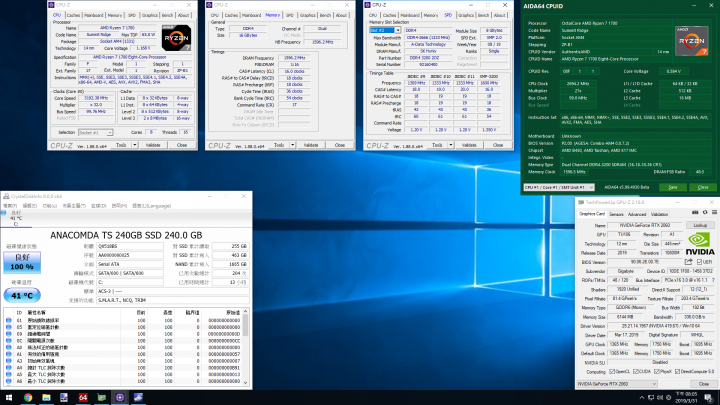
Task: Toggle the PhysX checkbox
Action: pyautogui.click(x=657, y=372)
